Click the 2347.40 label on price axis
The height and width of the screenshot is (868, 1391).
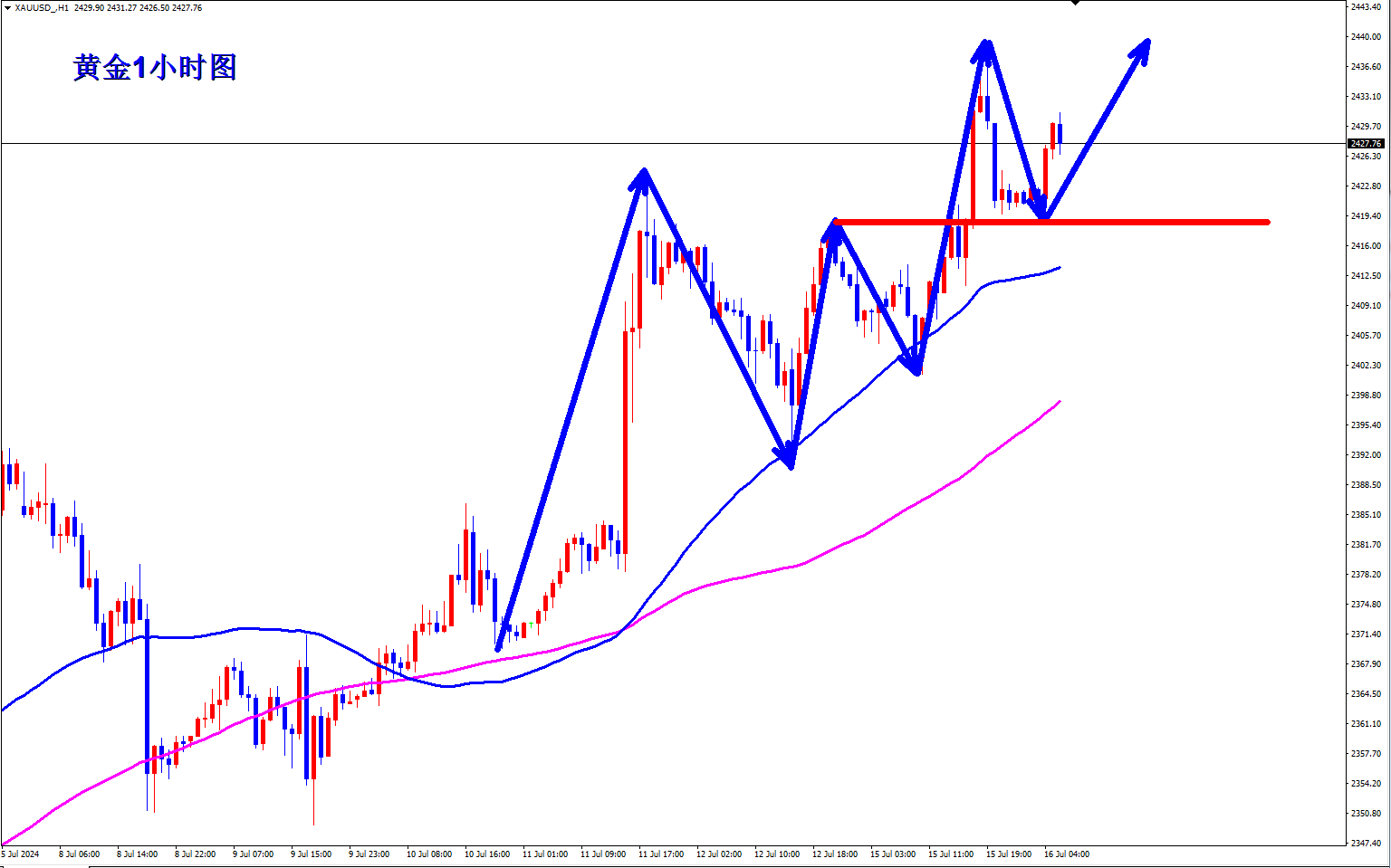(1366, 843)
